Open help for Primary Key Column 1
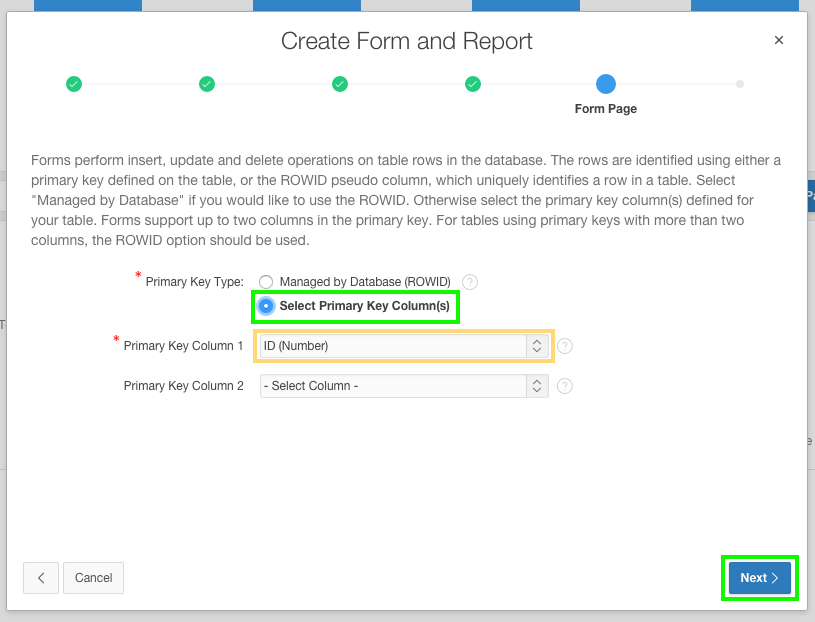 pos(565,345)
